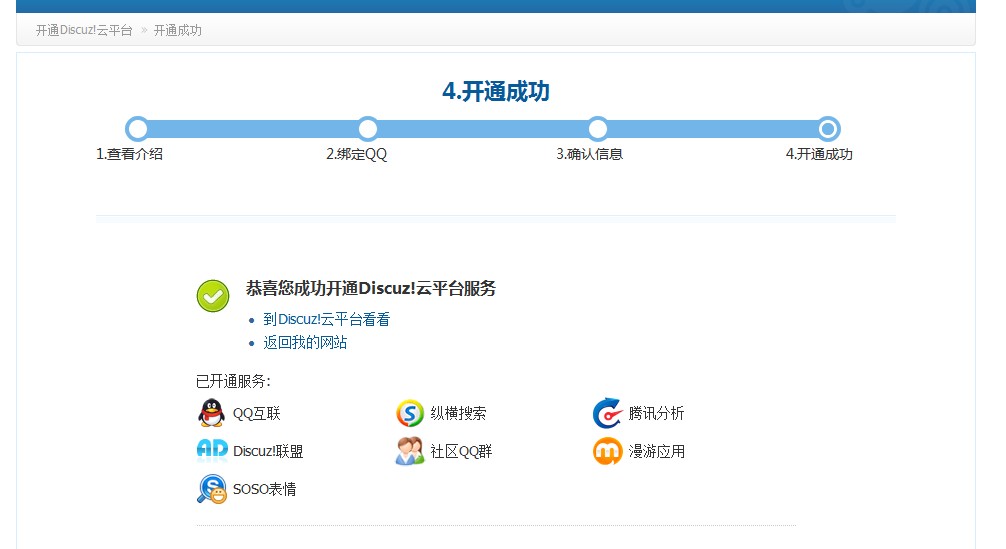Click the 社区QQ群 service name
This screenshot has height=549, width=1006.
(x=461, y=452)
